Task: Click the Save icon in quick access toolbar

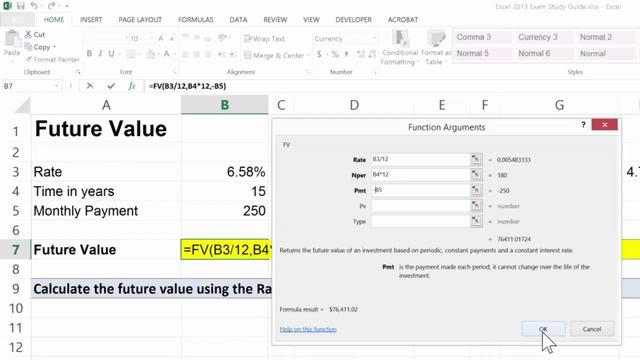Action: [x=20, y=6]
